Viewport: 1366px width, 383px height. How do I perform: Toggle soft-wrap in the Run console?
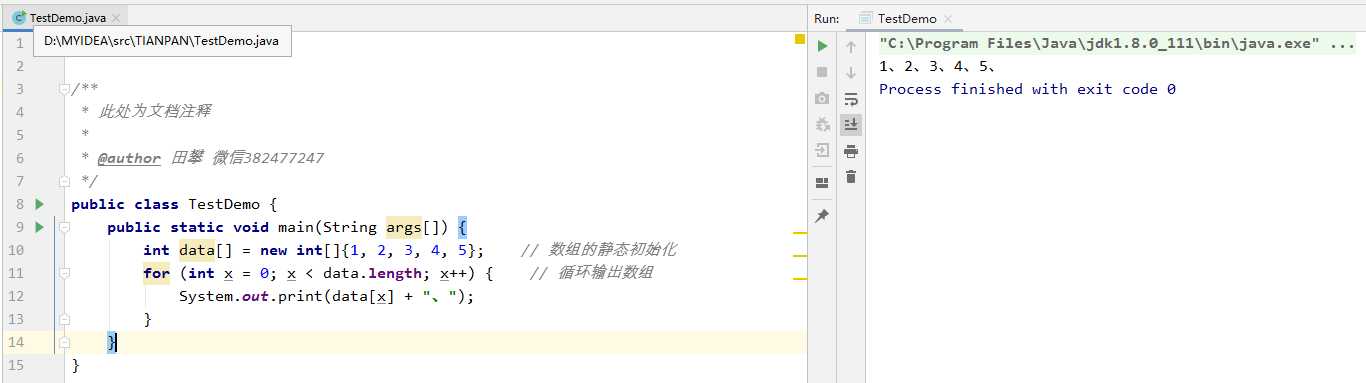(x=851, y=98)
